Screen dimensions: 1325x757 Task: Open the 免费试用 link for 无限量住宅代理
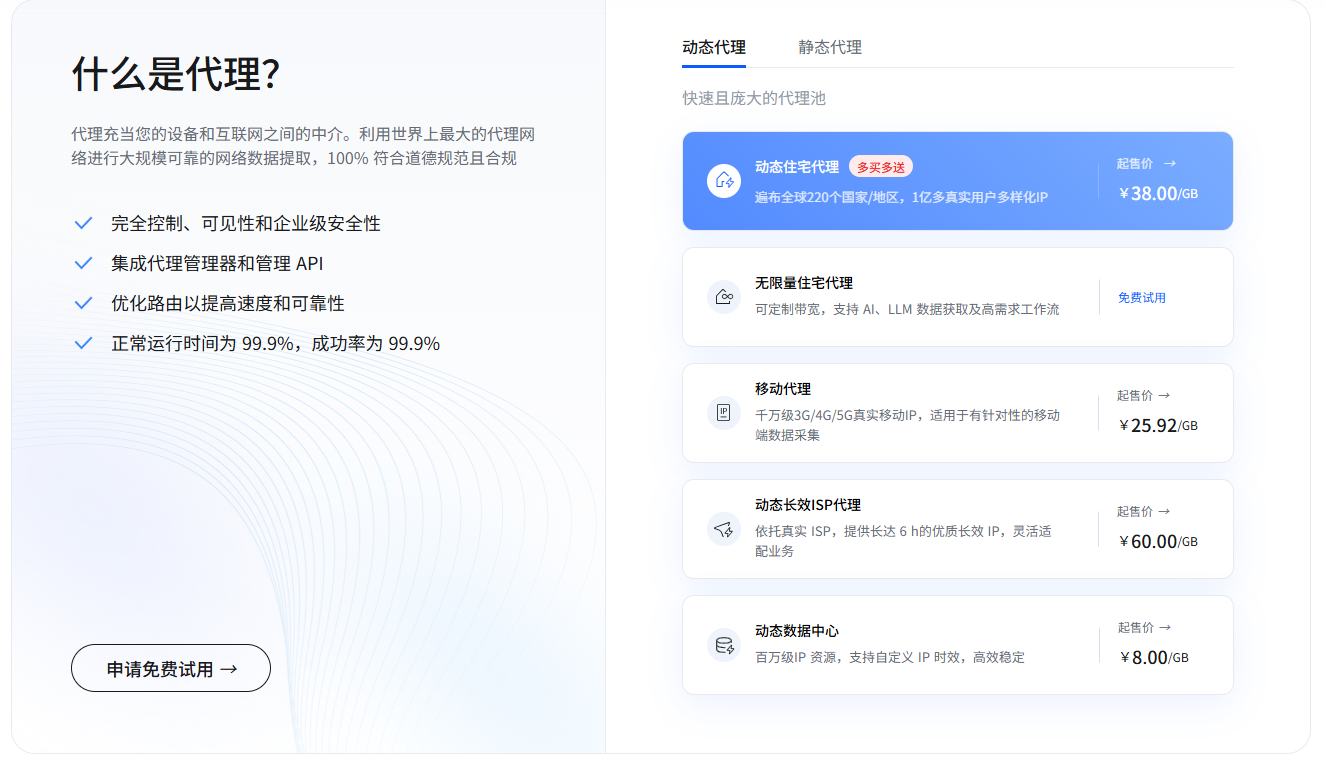pyautogui.click(x=1142, y=297)
